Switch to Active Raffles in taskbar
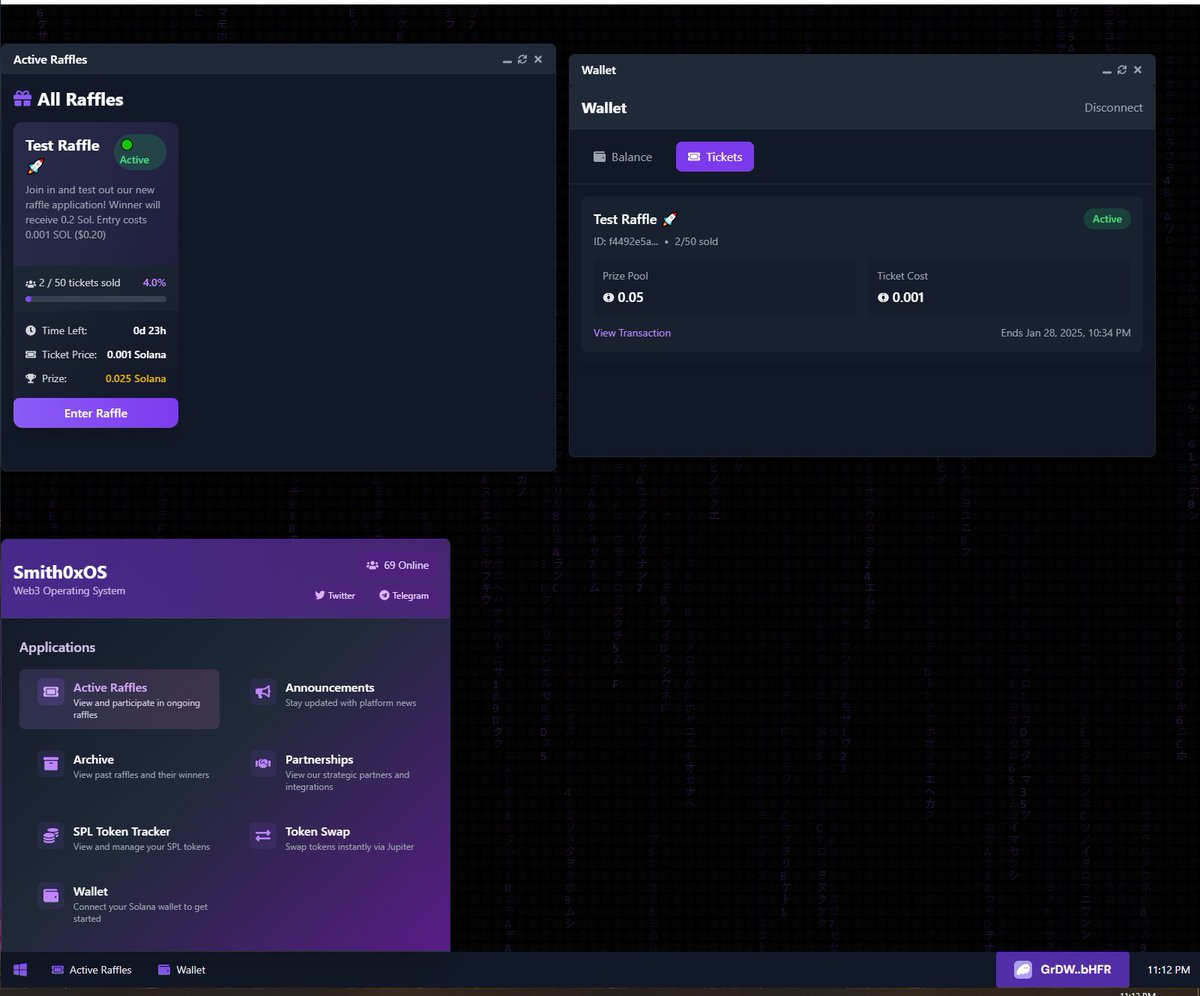The image size is (1200, 996). 91,970
